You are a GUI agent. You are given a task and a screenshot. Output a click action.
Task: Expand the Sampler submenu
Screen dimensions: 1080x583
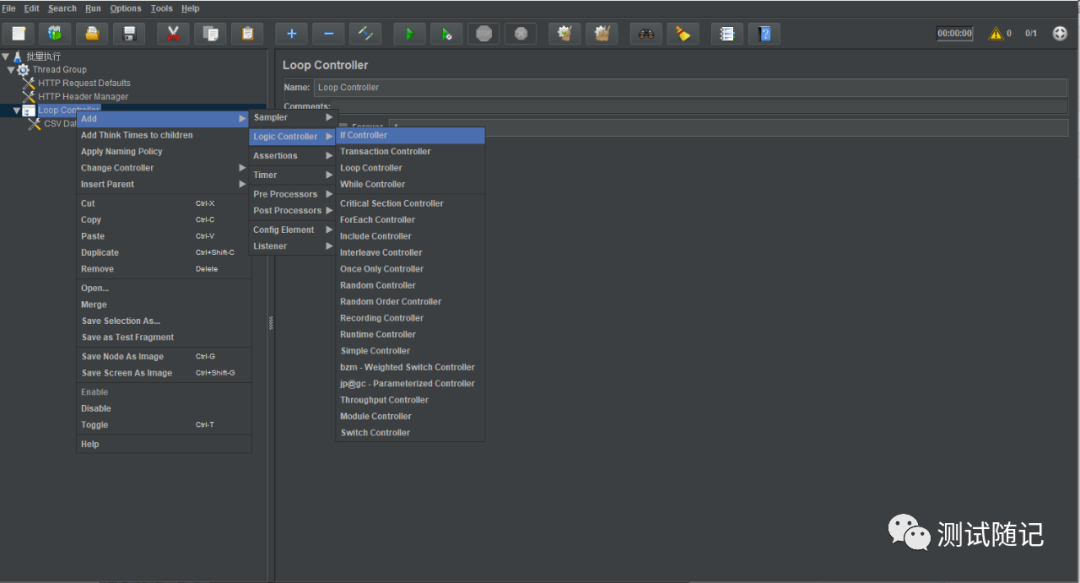click(293, 117)
